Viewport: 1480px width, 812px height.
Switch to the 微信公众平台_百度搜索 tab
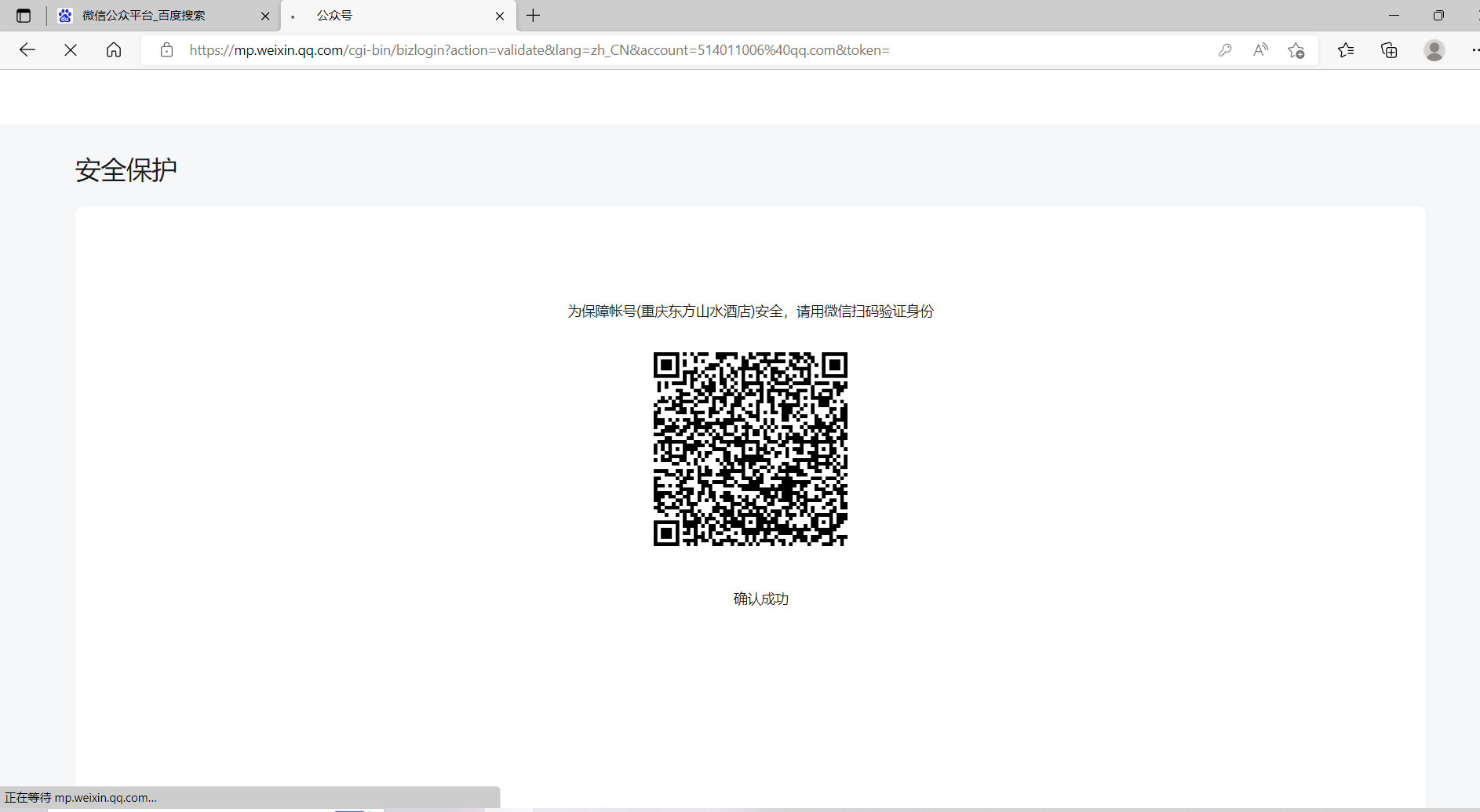pyautogui.click(x=165, y=16)
